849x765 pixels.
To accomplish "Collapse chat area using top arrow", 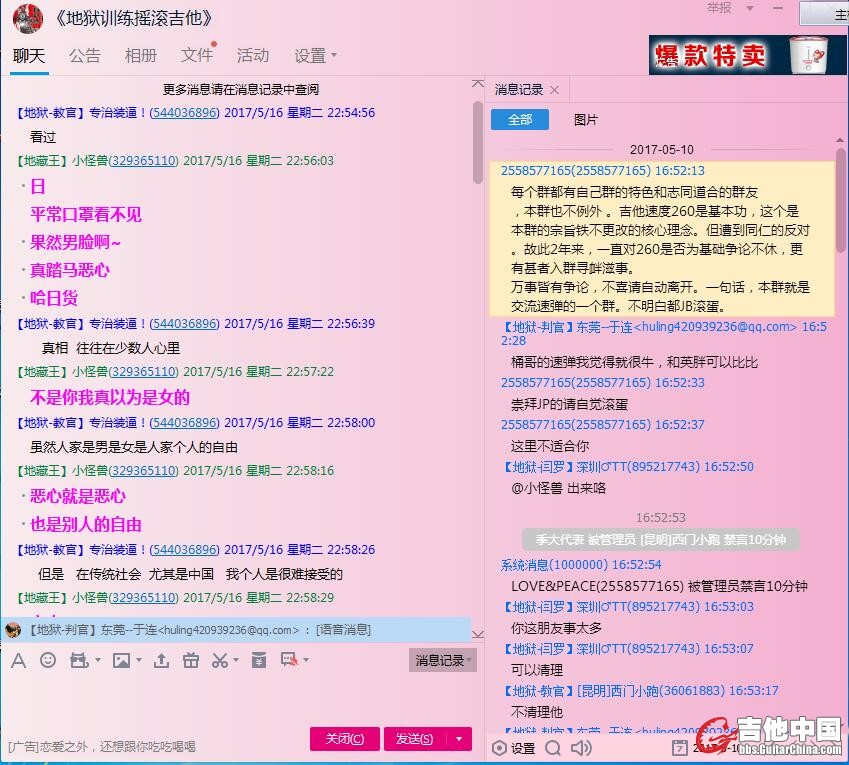I will 478,83.
